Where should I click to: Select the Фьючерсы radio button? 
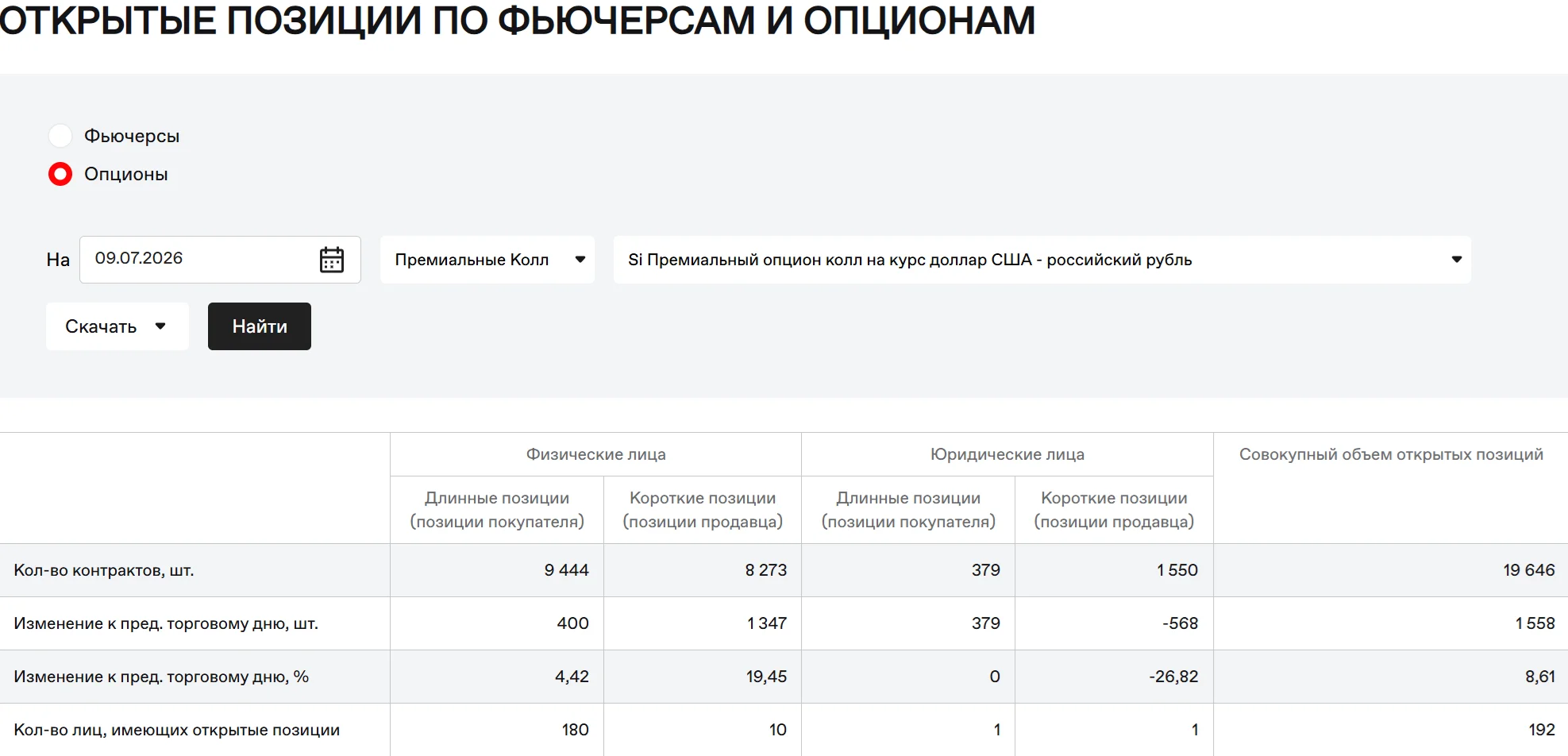(60, 136)
